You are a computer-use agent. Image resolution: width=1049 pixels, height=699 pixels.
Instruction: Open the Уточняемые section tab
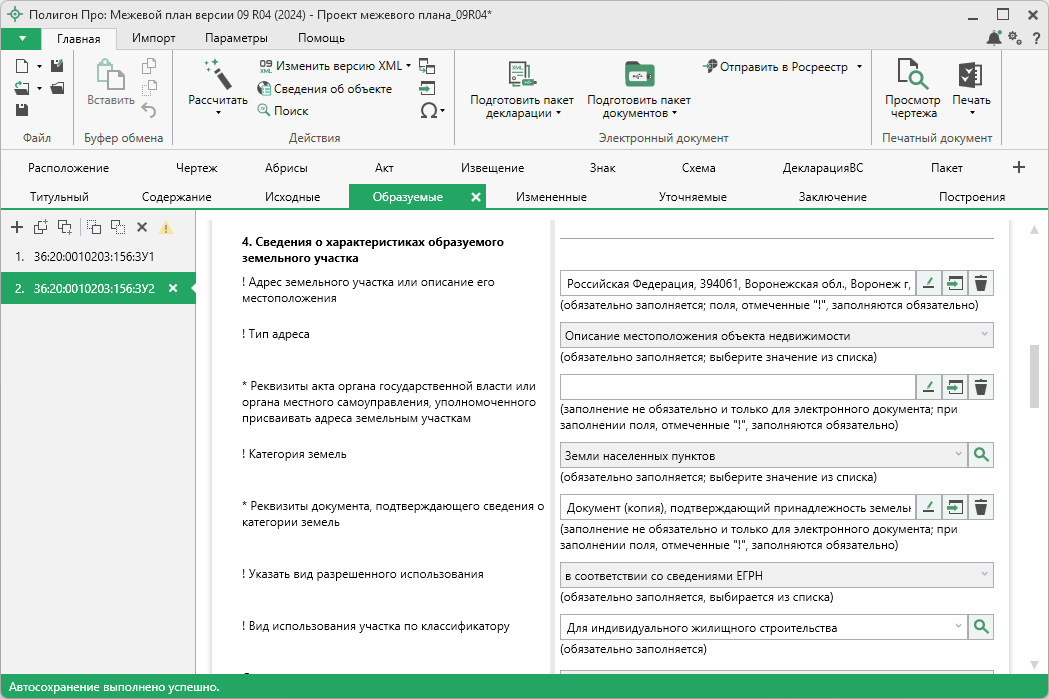coord(692,197)
